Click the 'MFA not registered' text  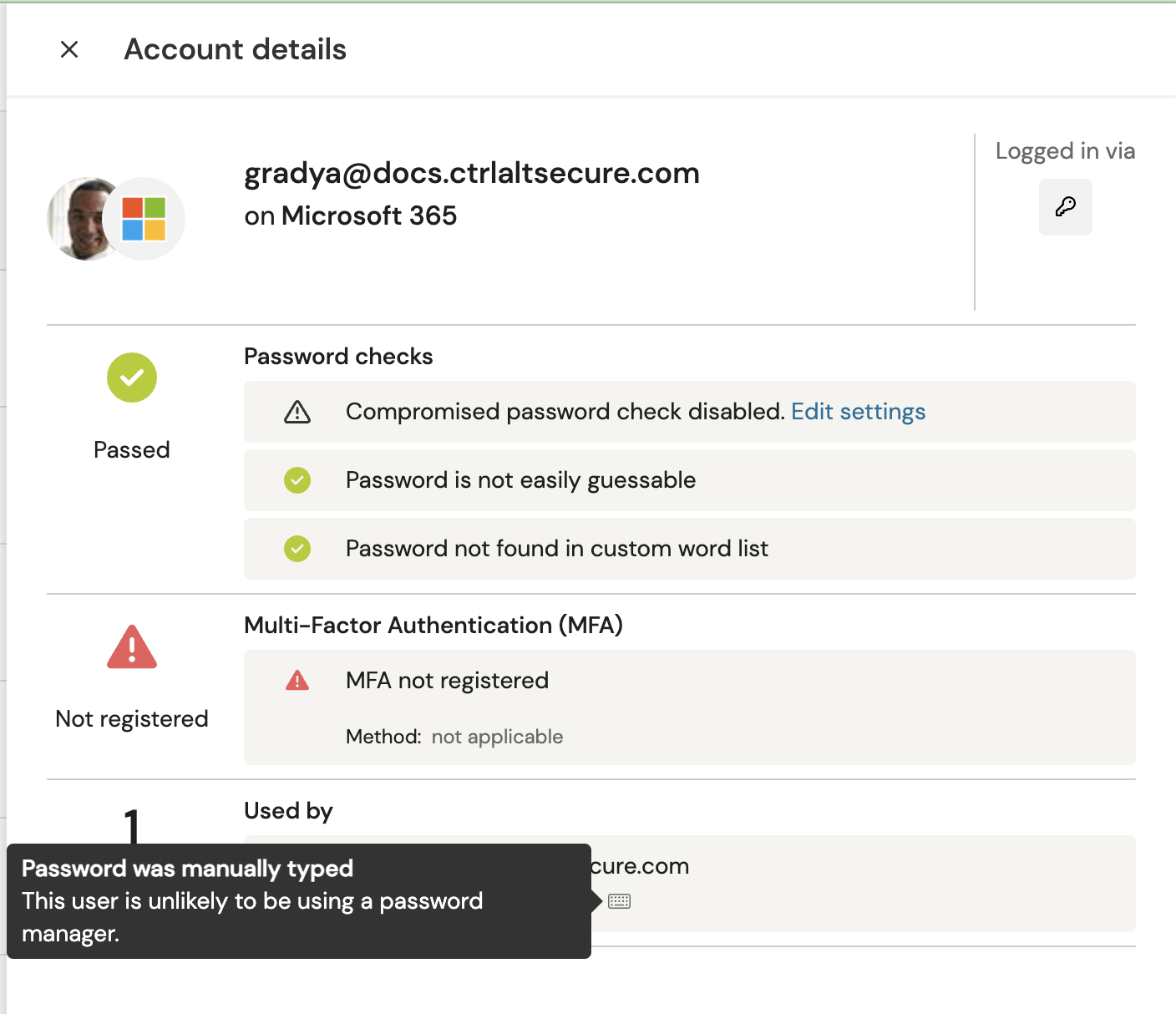(x=447, y=681)
